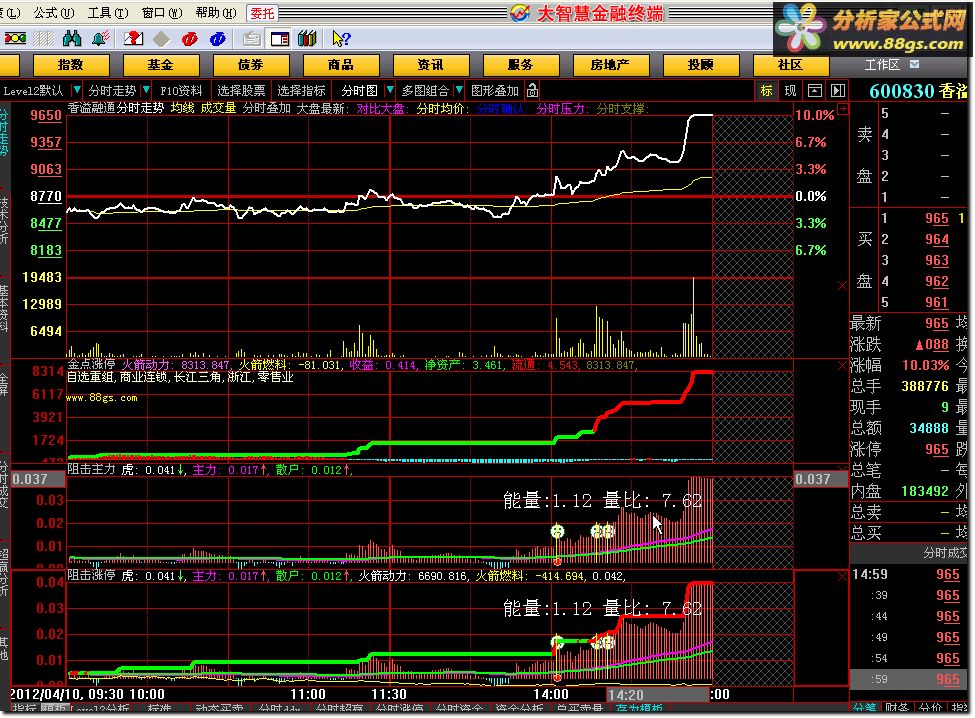The width and height of the screenshot is (975, 718).
Task: Open the books library icon
Action: [x=307, y=39]
